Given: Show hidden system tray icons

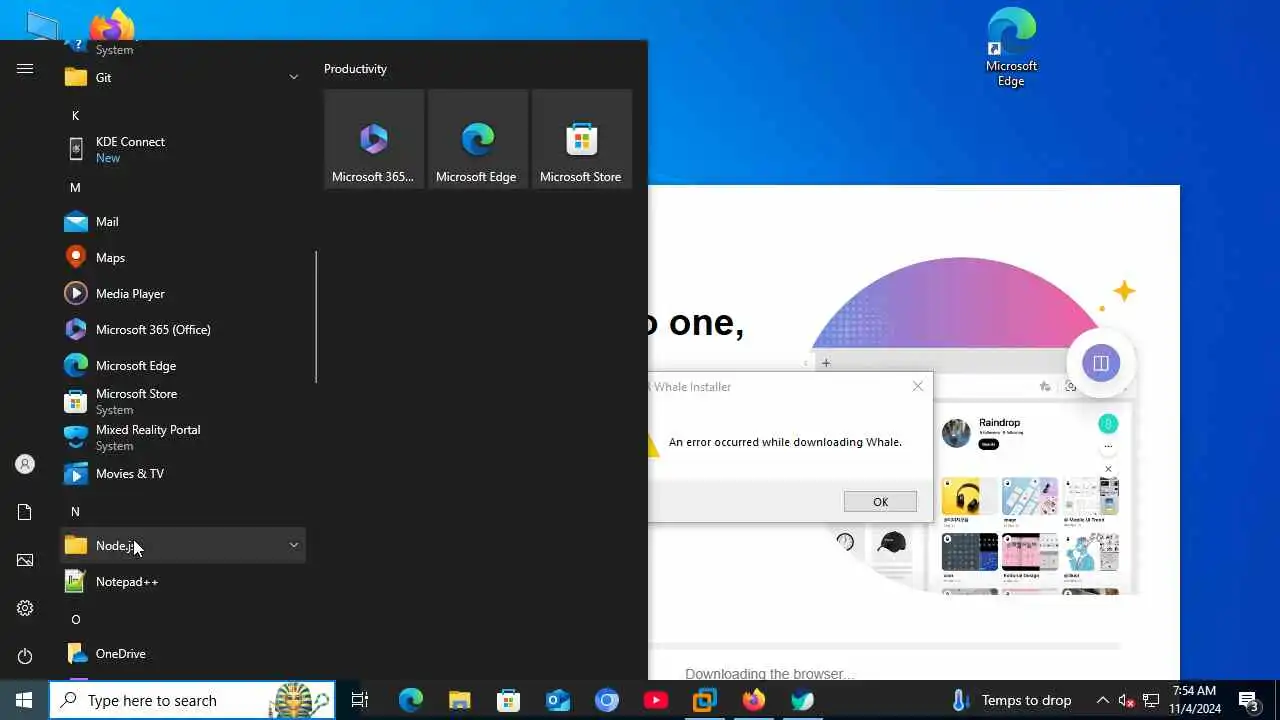Looking at the screenshot, I should click(x=1102, y=700).
